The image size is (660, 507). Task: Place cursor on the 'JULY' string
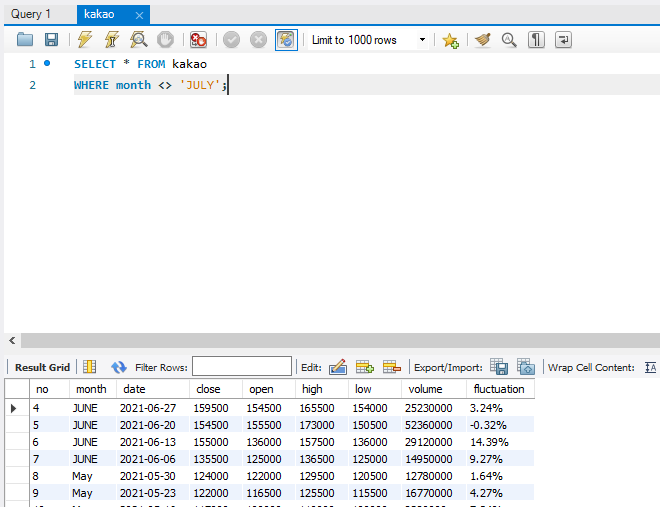(x=200, y=85)
